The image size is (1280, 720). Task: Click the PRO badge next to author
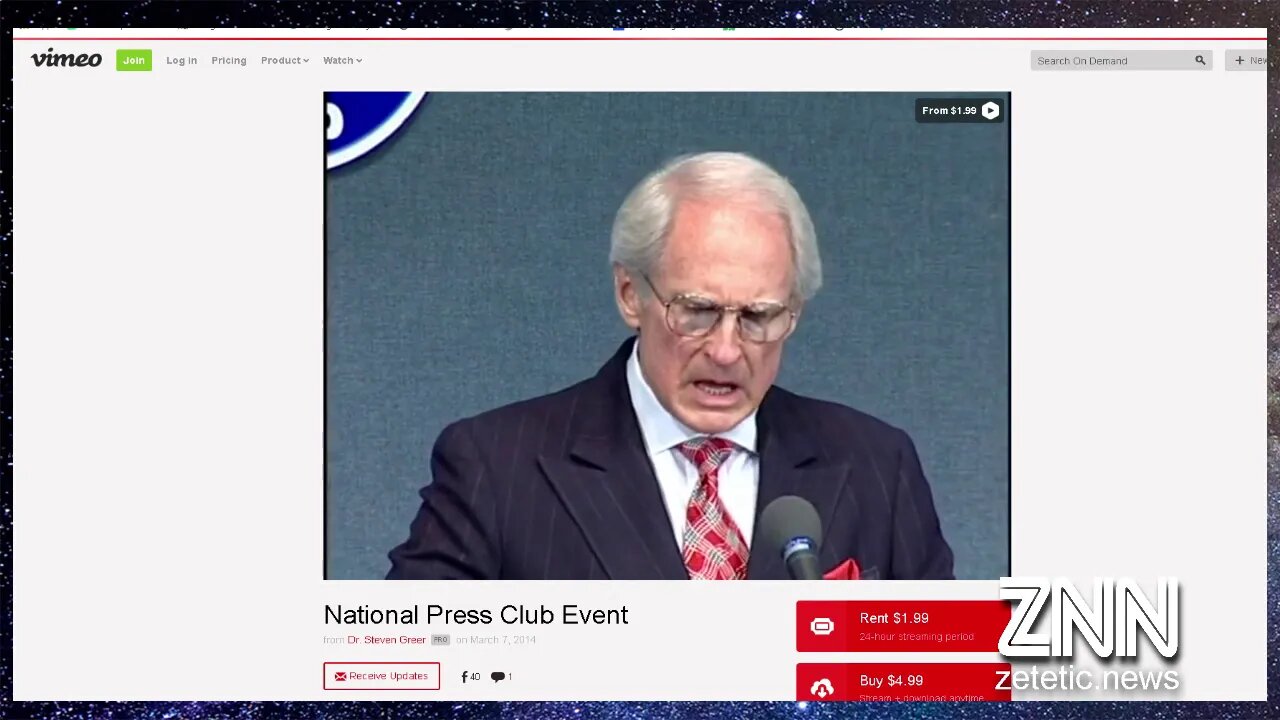click(440, 640)
